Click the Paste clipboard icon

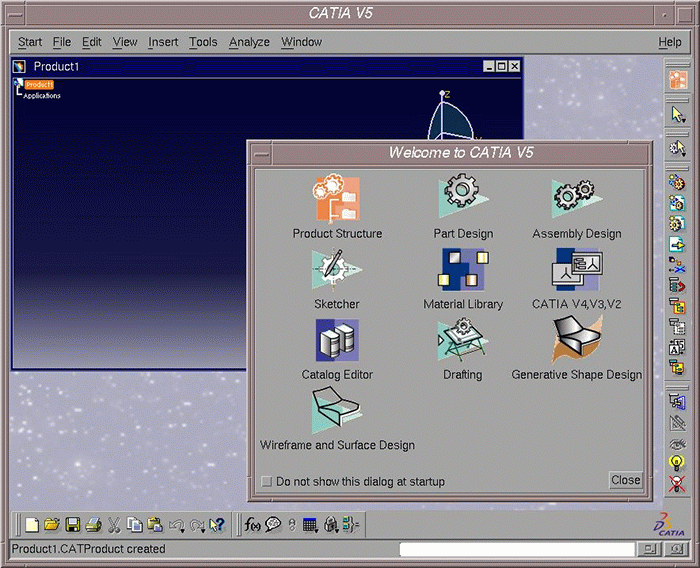coord(155,525)
